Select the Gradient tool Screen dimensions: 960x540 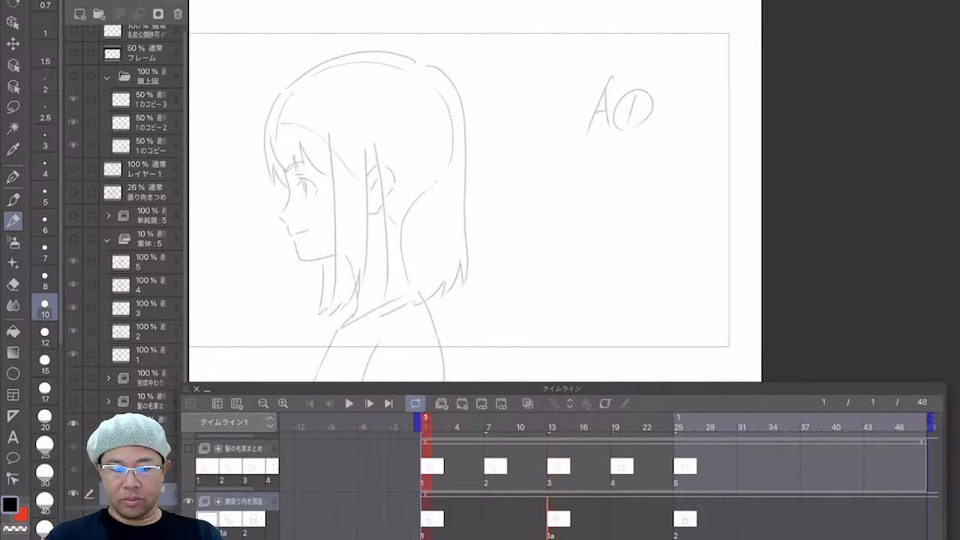coord(13,353)
